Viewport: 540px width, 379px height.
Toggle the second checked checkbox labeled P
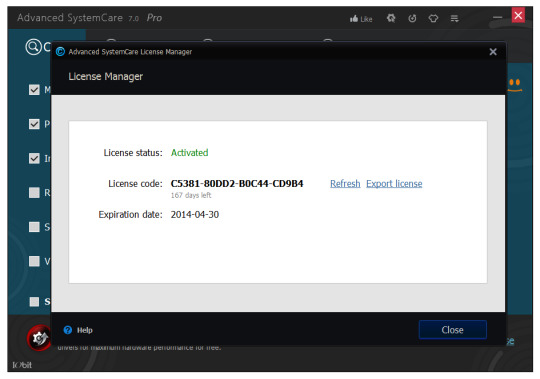[x=34, y=124]
